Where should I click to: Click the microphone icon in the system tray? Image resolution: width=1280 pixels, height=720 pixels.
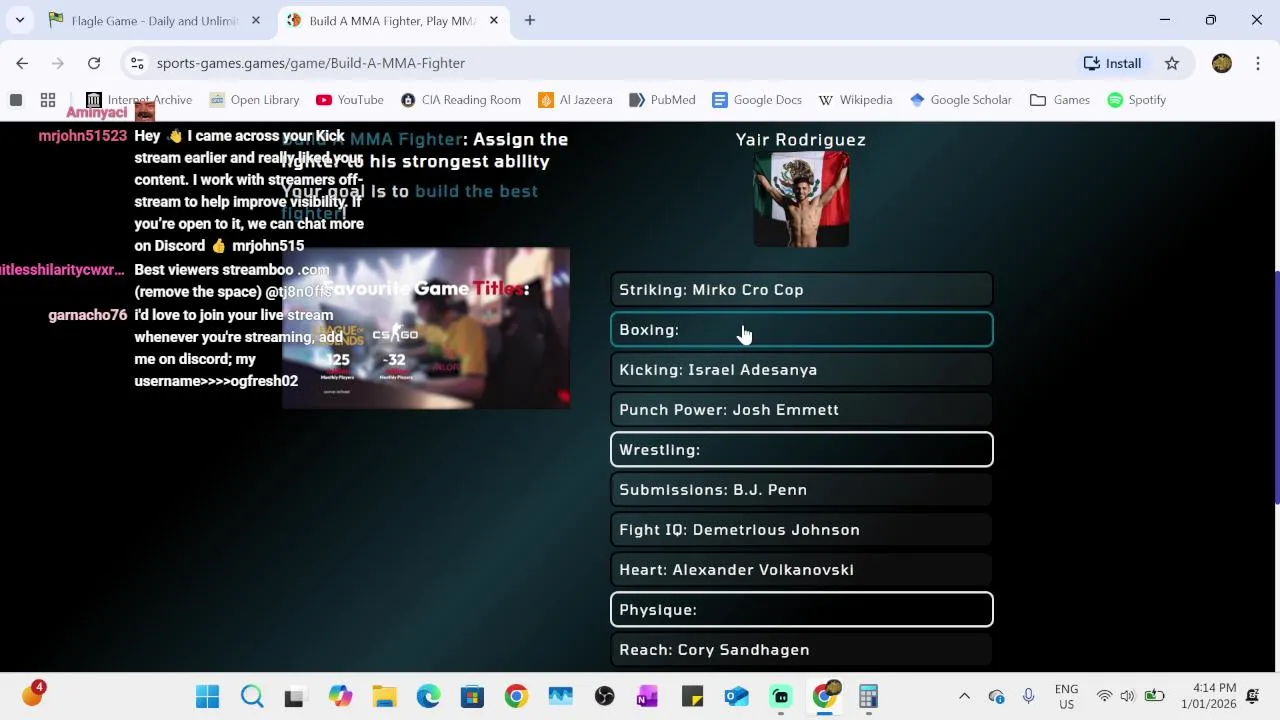click(1028, 697)
